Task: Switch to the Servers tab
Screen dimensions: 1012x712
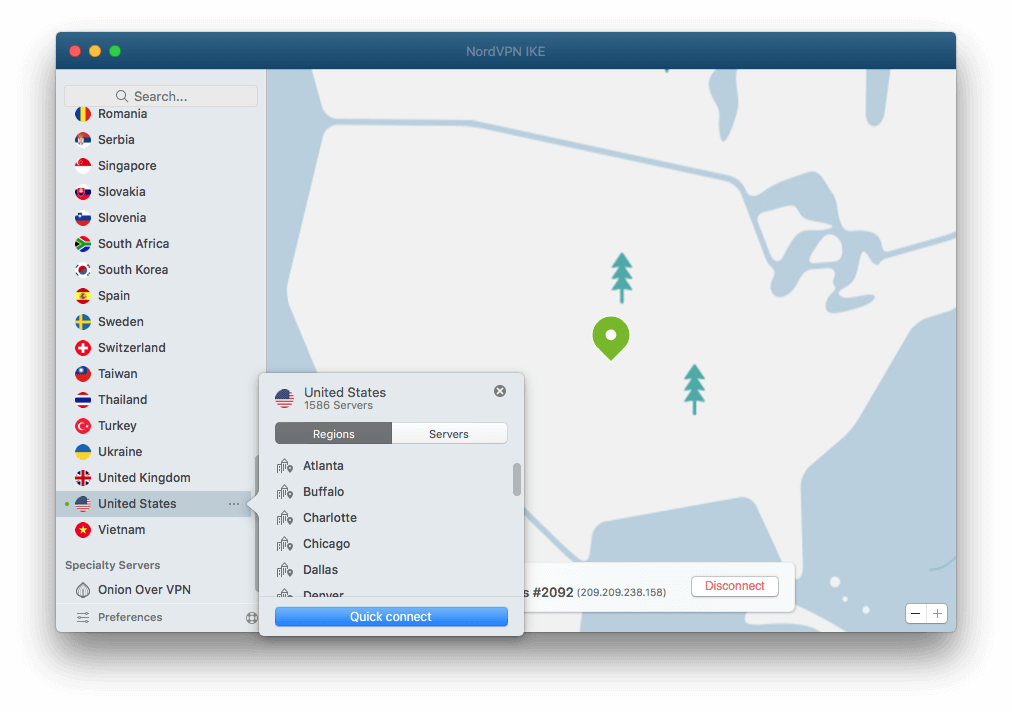Action: pos(449,434)
